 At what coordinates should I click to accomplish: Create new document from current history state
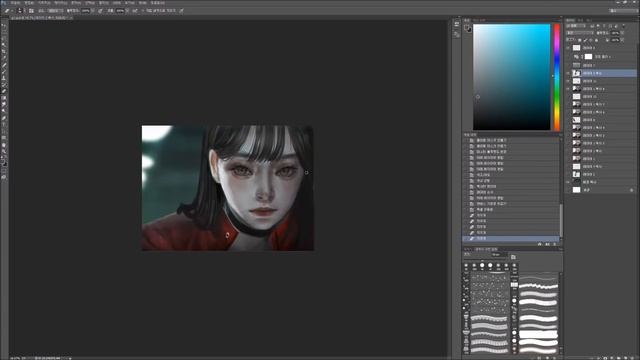click(540, 244)
